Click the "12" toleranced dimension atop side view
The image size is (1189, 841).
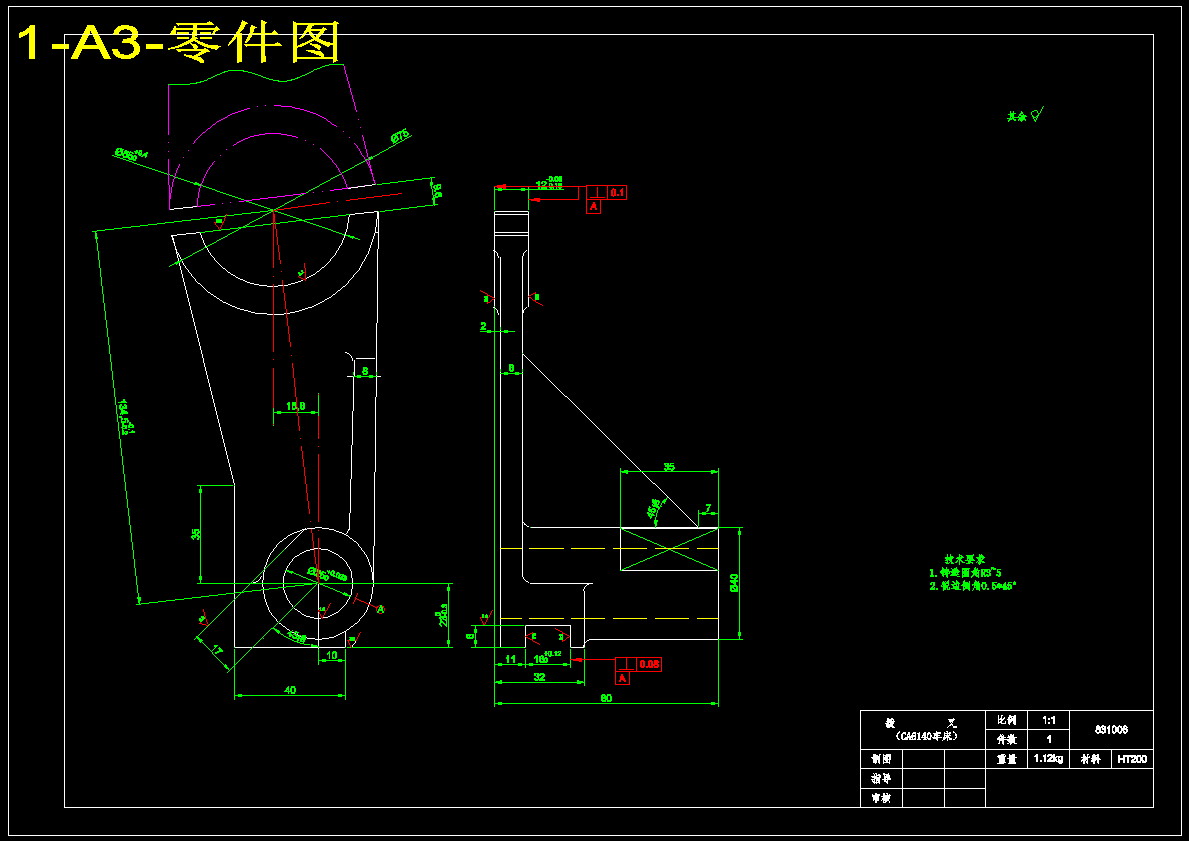pos(548,184)
